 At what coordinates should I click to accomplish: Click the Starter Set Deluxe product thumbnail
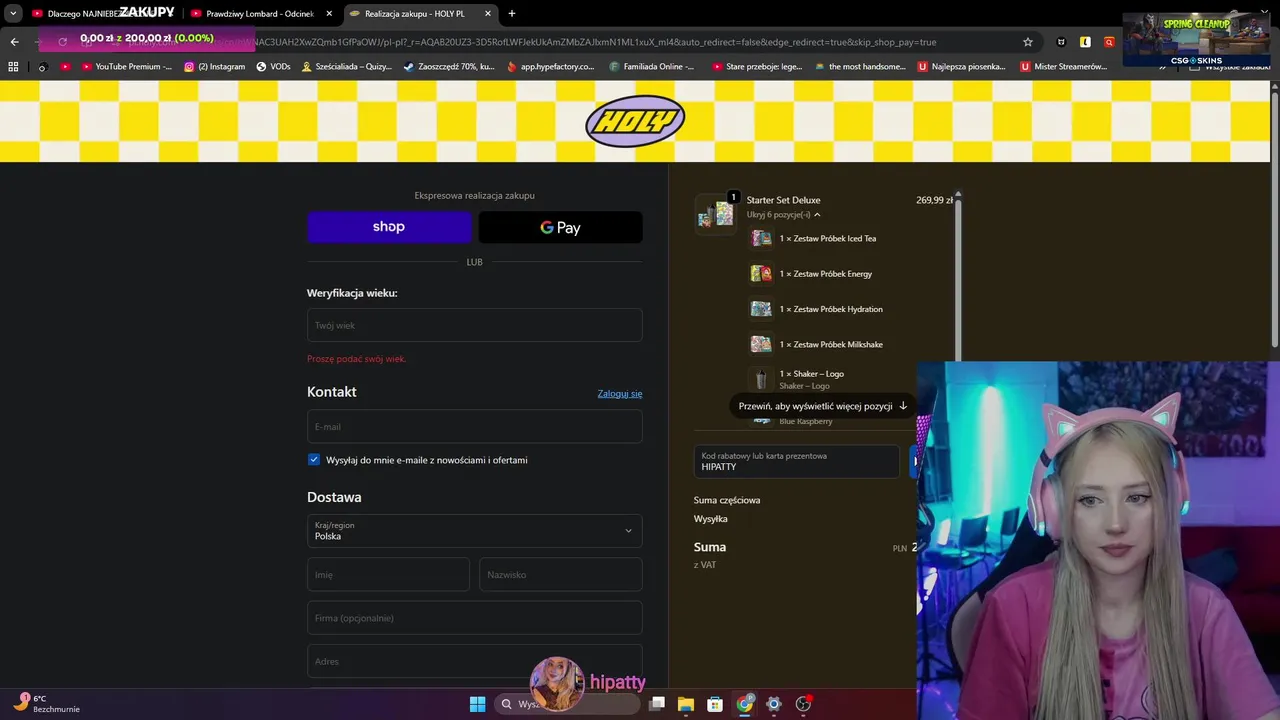click(715, 214)
